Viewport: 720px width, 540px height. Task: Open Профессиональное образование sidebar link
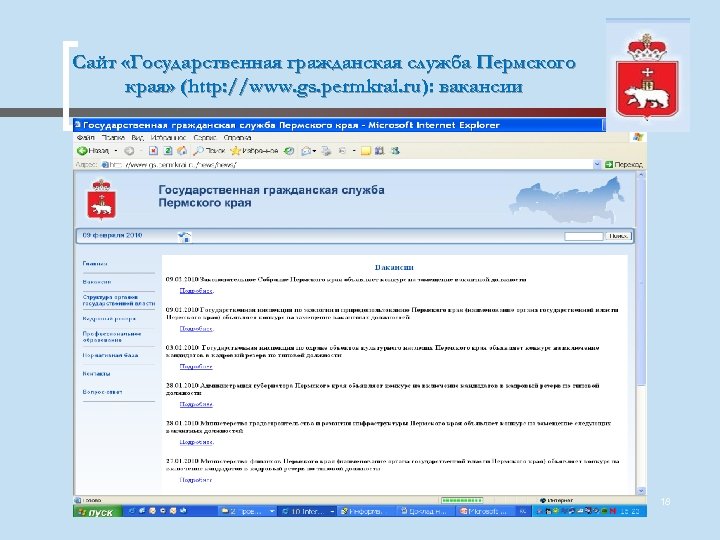tap(112, 337)
